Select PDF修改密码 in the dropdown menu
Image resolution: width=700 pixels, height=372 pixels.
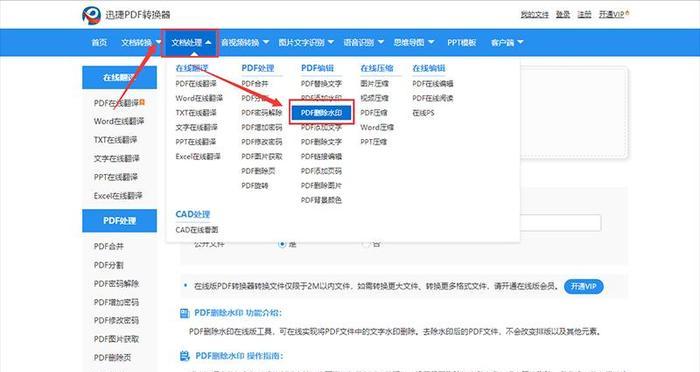pos(262,142)
